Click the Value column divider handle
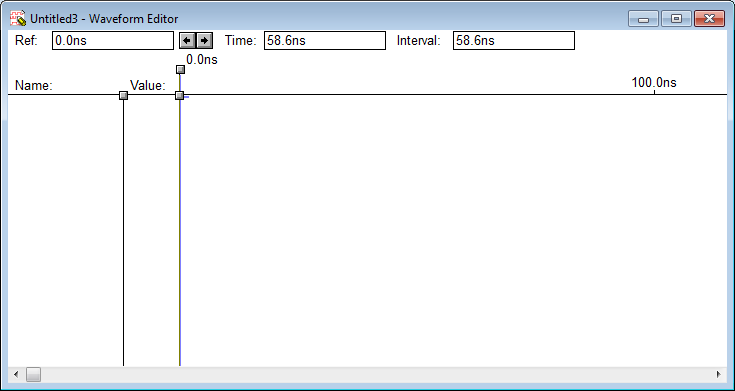 (180, 95)
